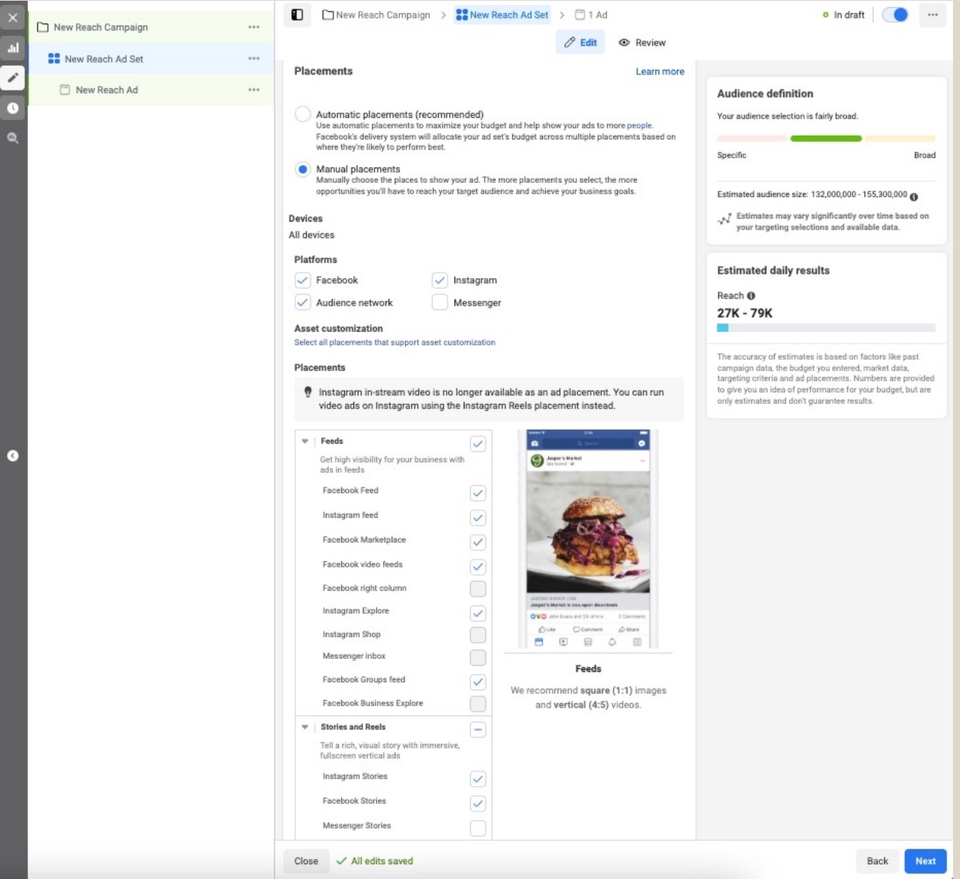
Task: Click the Back button
Action: (877, 861)
